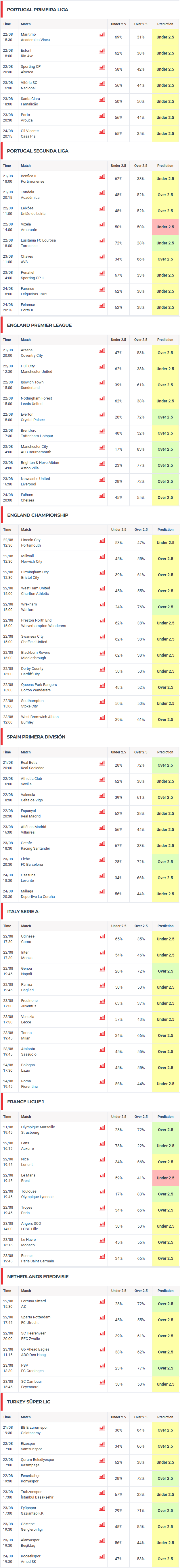Screen dimensions: 180x1568
Task: Open stats icon for Espanyol vs Real Madrid
Action: coord(102,811)
